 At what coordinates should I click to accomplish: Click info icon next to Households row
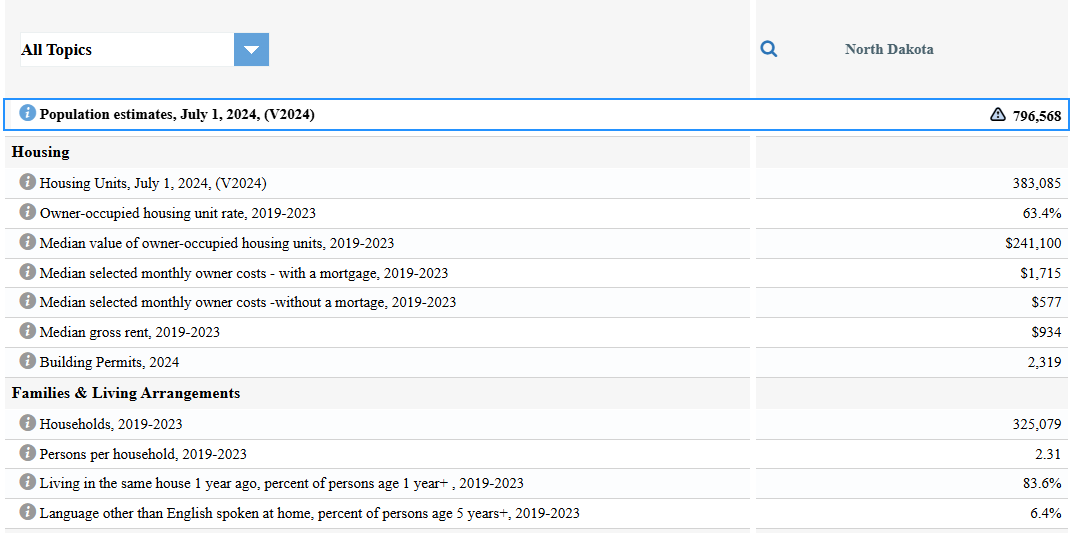(x=28, y=424)
